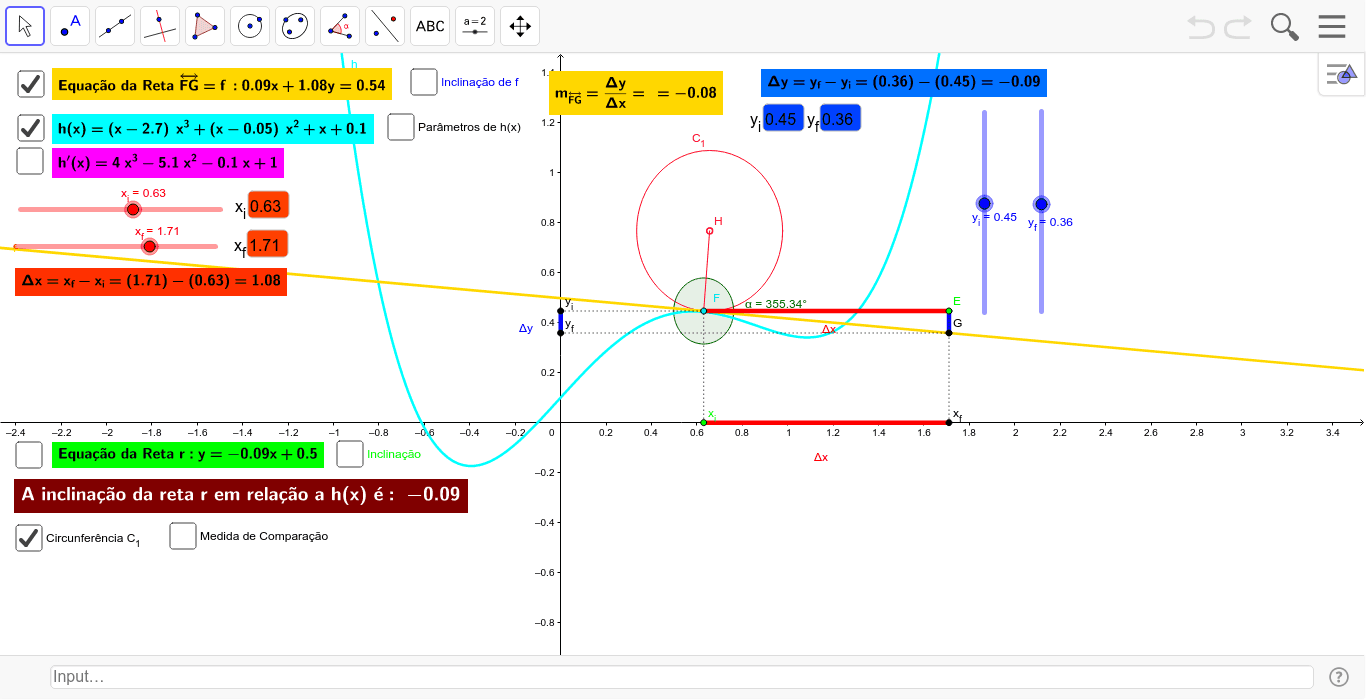Enable Medida de Comparação checkbox
Image resolution: width=1366 pixels, height=700 pixels.
click(x=183, y=536)
